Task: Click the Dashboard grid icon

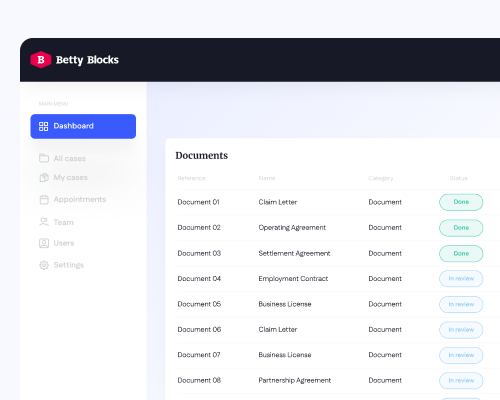Action: tap(43, 126)
